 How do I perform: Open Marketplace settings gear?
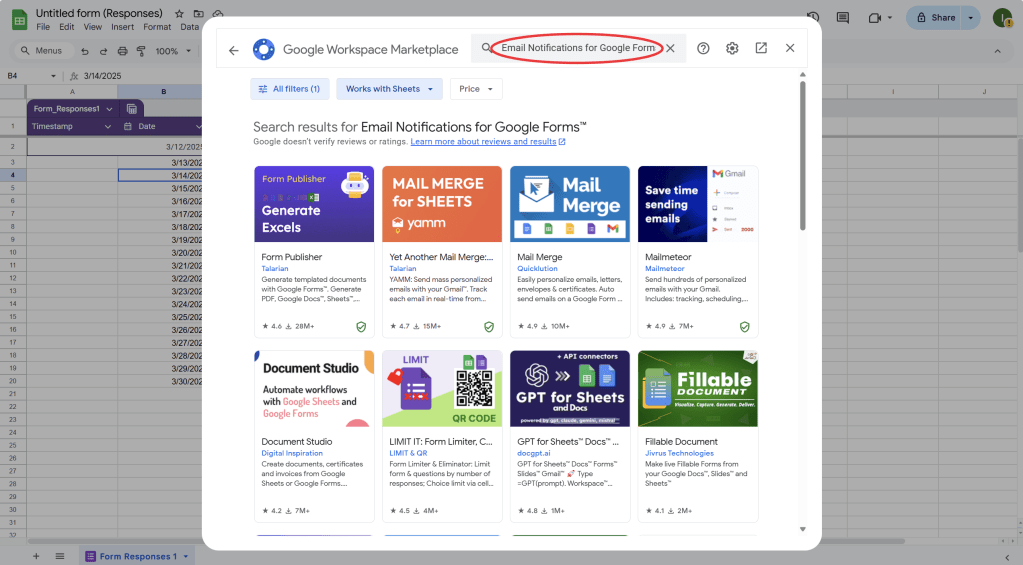click(x=732, y=49)
